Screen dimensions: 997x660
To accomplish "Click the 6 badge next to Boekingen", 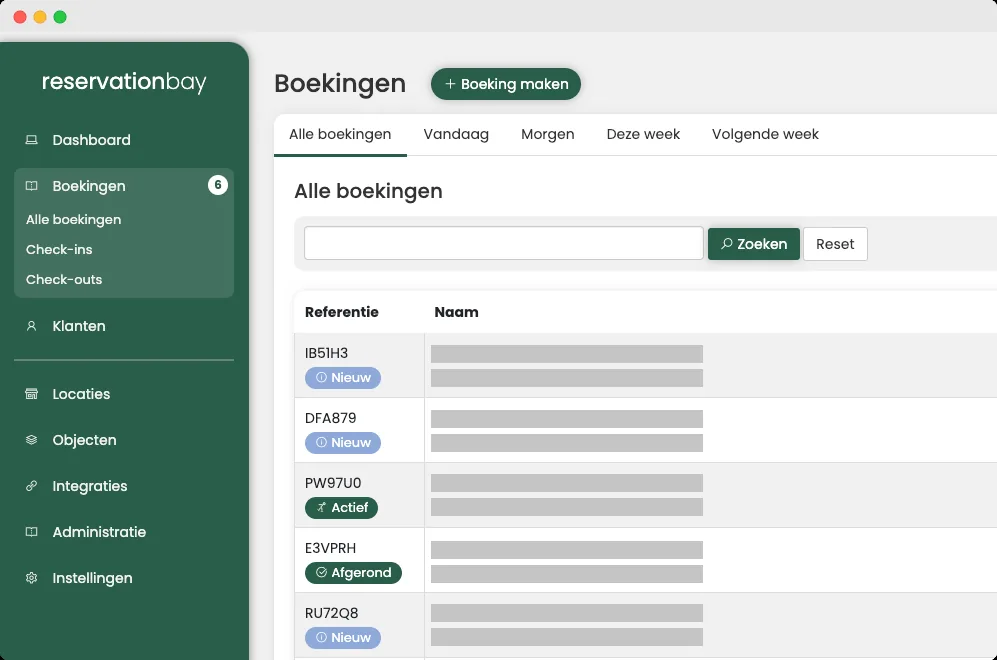I will pyautogui.click(x=218, y=185).
